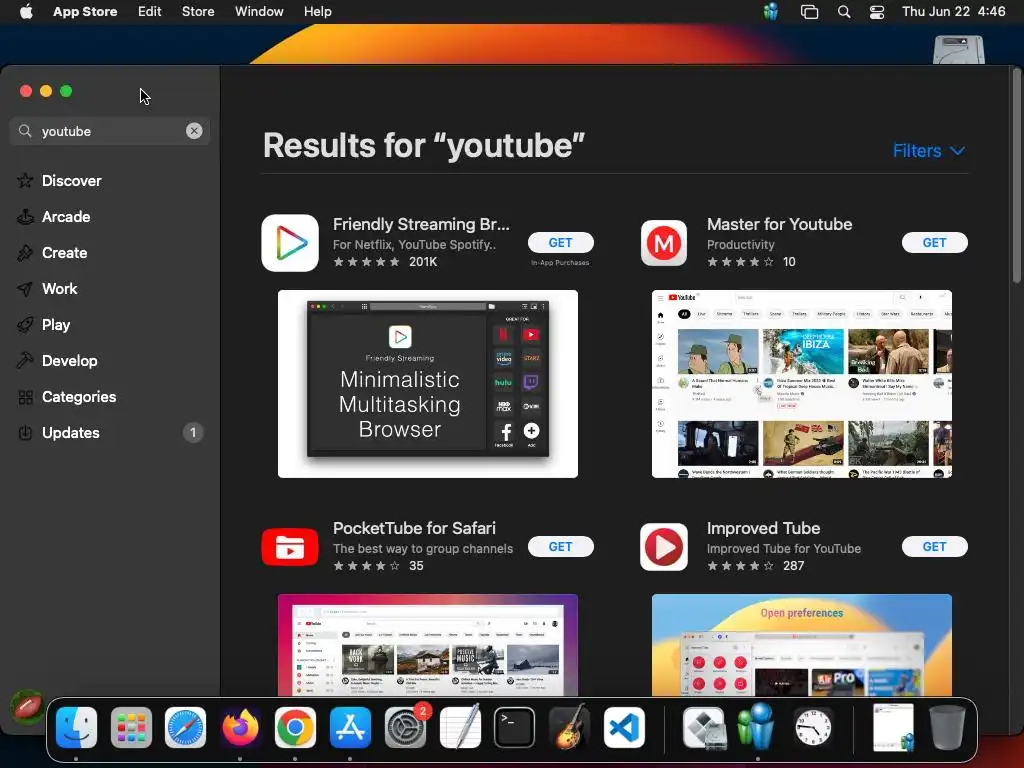Viewport: 1024px width, 768px height.
Task: Open Boot Camp Assistant from Dock
Action: pyautogui.click(x=704, y=728)
